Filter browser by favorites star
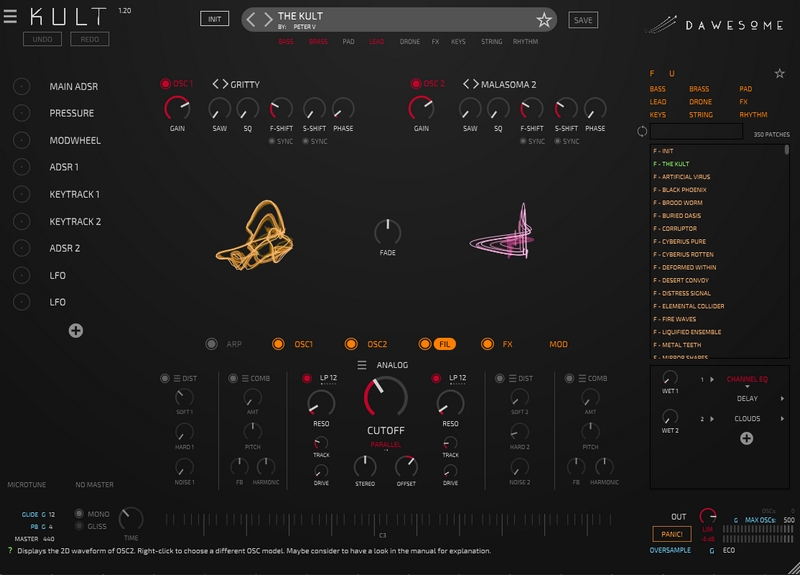The width and height of the screenshot is (800, 575). 779,73
